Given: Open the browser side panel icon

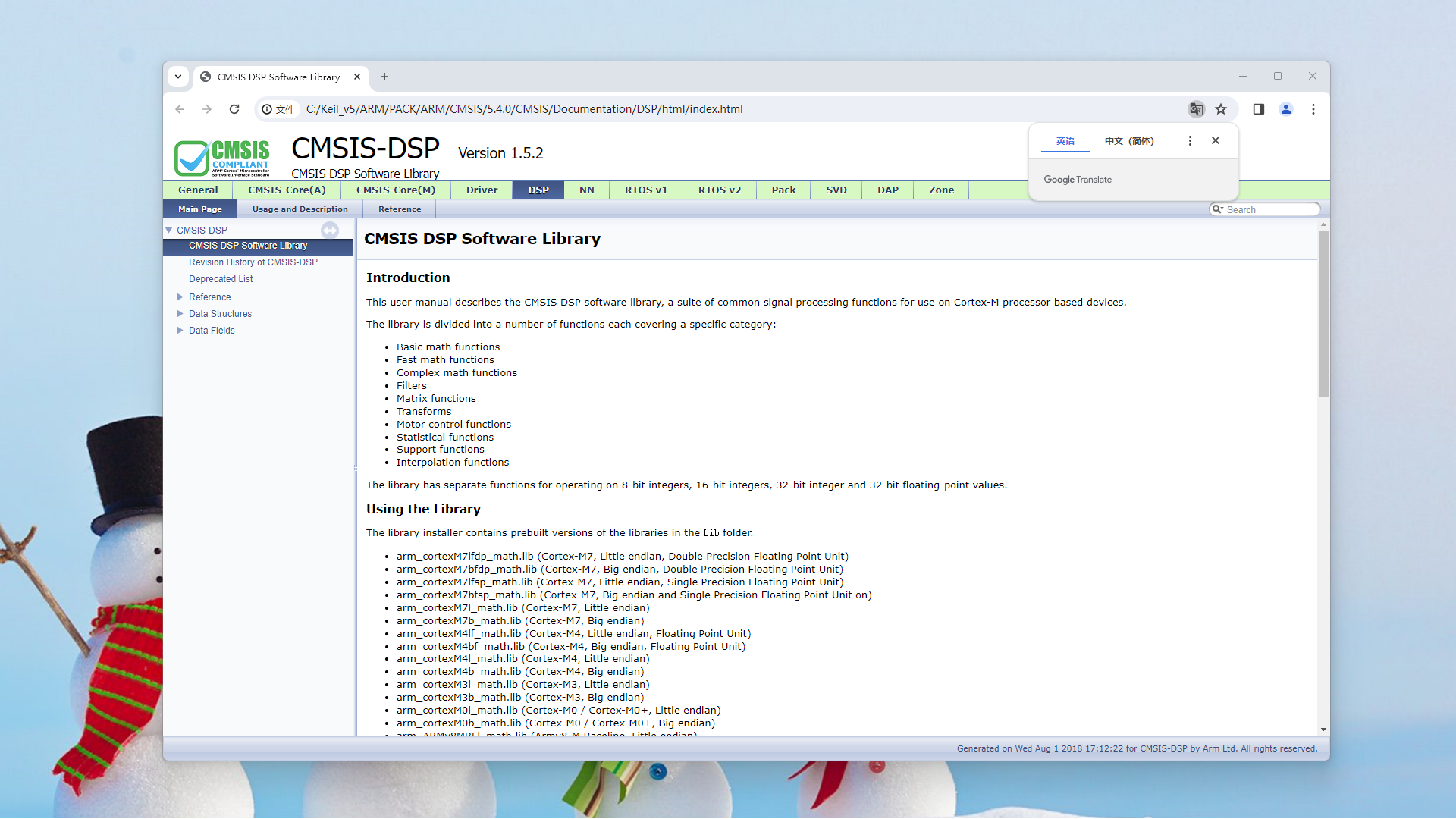Looking at the screenshot, I should 1259,109.
